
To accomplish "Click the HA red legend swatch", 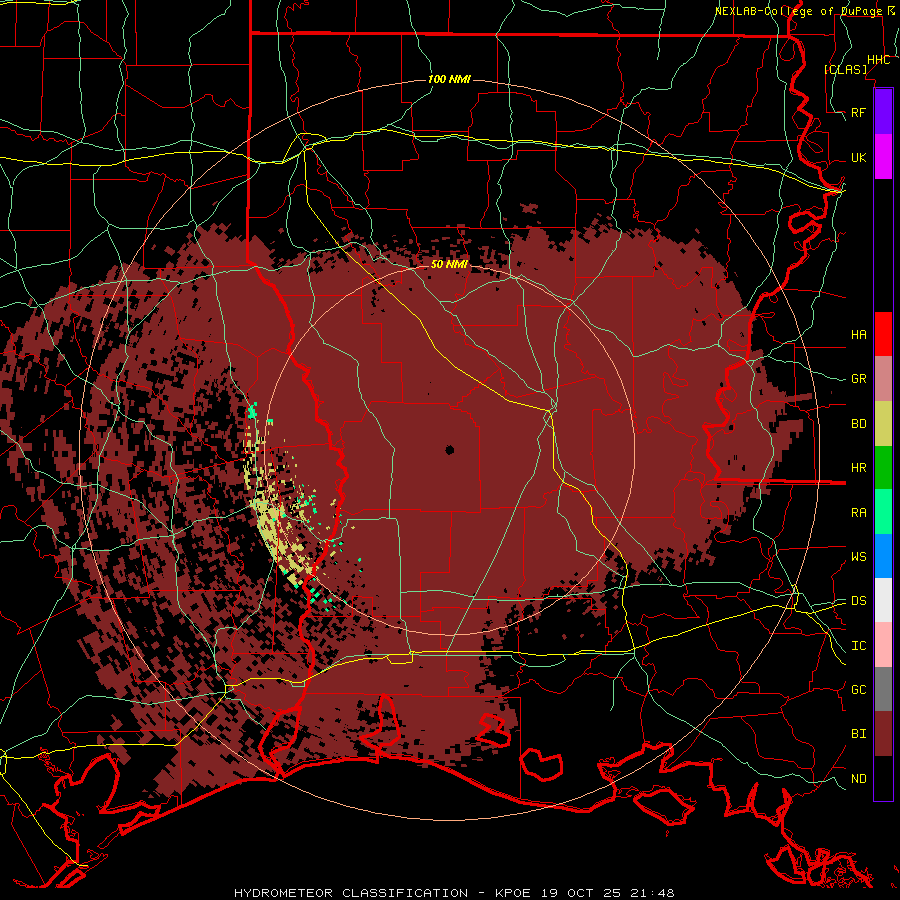I will click(x=883, y=334).
